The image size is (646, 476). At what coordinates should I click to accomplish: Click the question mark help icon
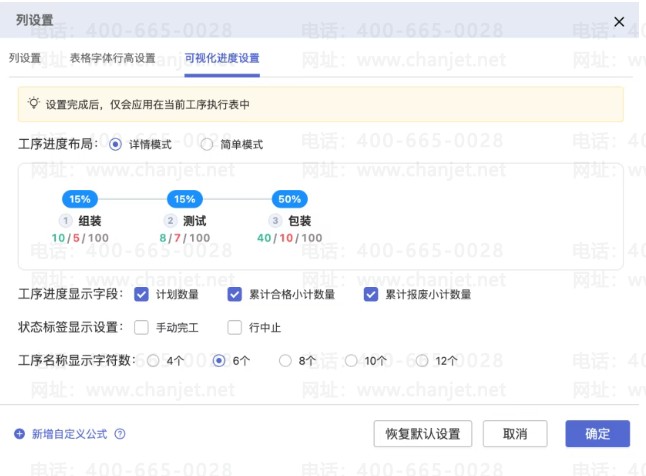pos(120,434)
